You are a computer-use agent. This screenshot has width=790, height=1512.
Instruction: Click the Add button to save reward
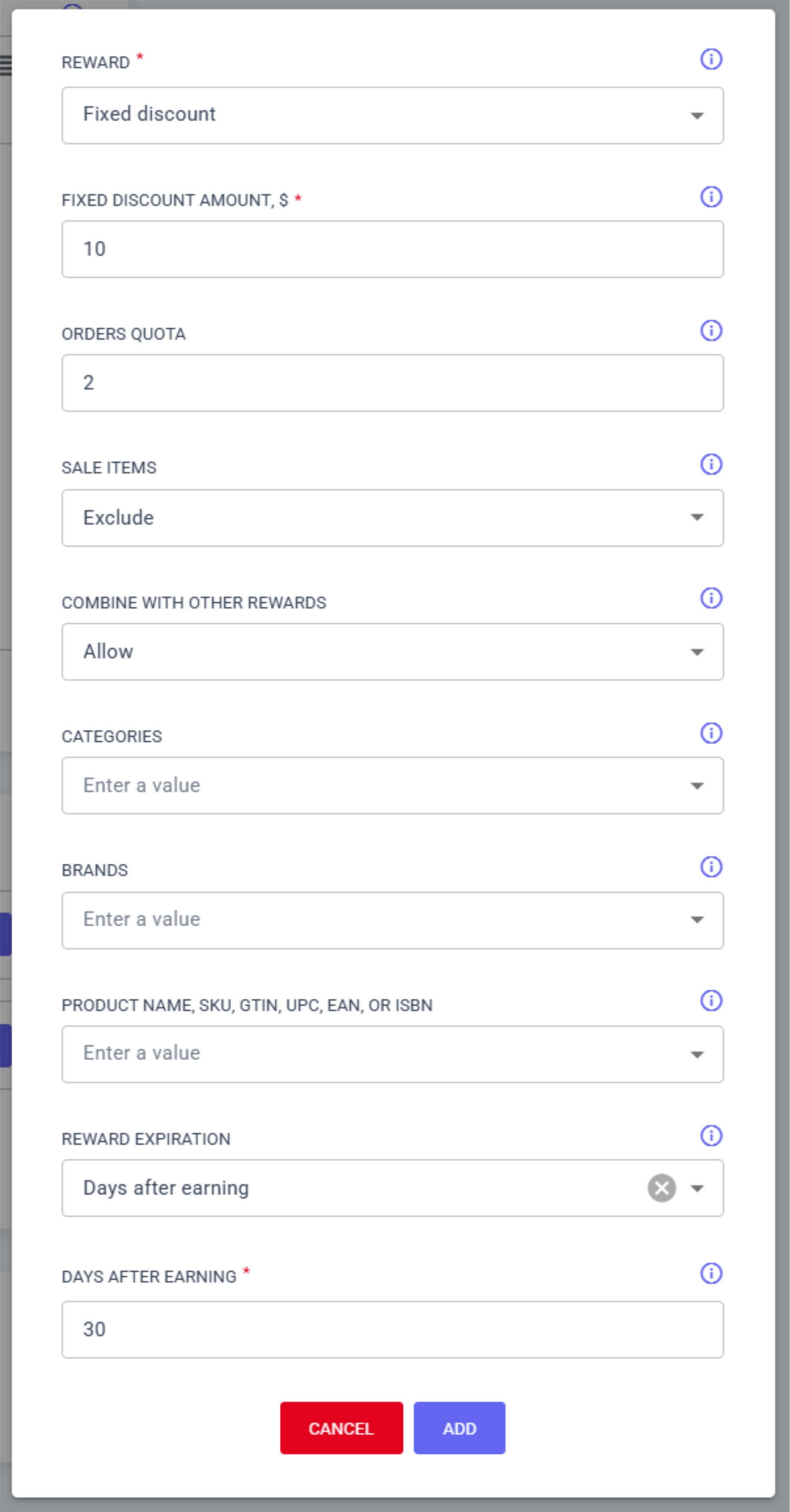coord(459,1428)
